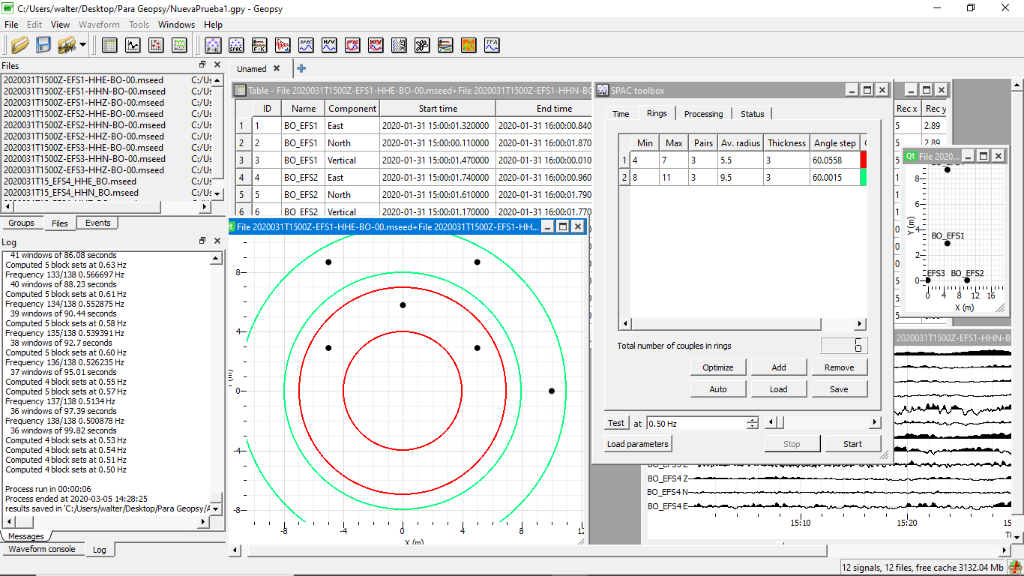Click the Save floppy disk icon
The height and width of the screenshot is (576, 1024).
[x=43, y=45]
